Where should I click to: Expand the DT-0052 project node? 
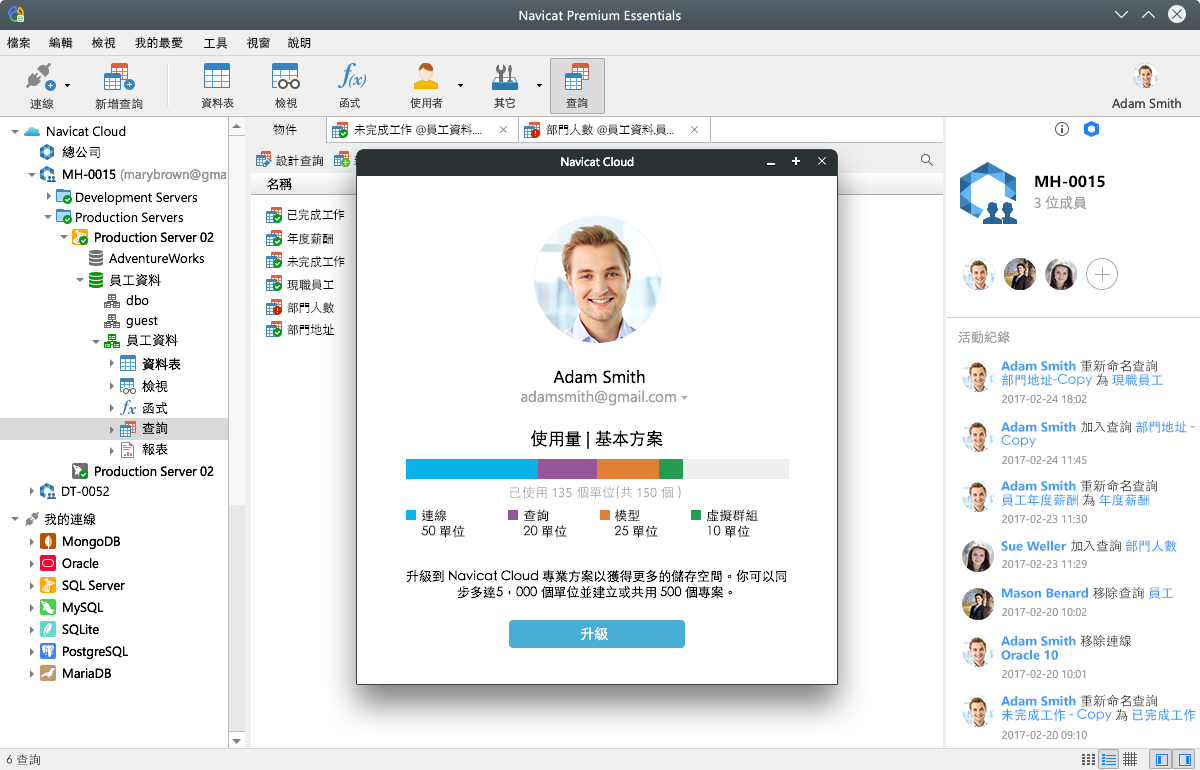pos(31,491)
